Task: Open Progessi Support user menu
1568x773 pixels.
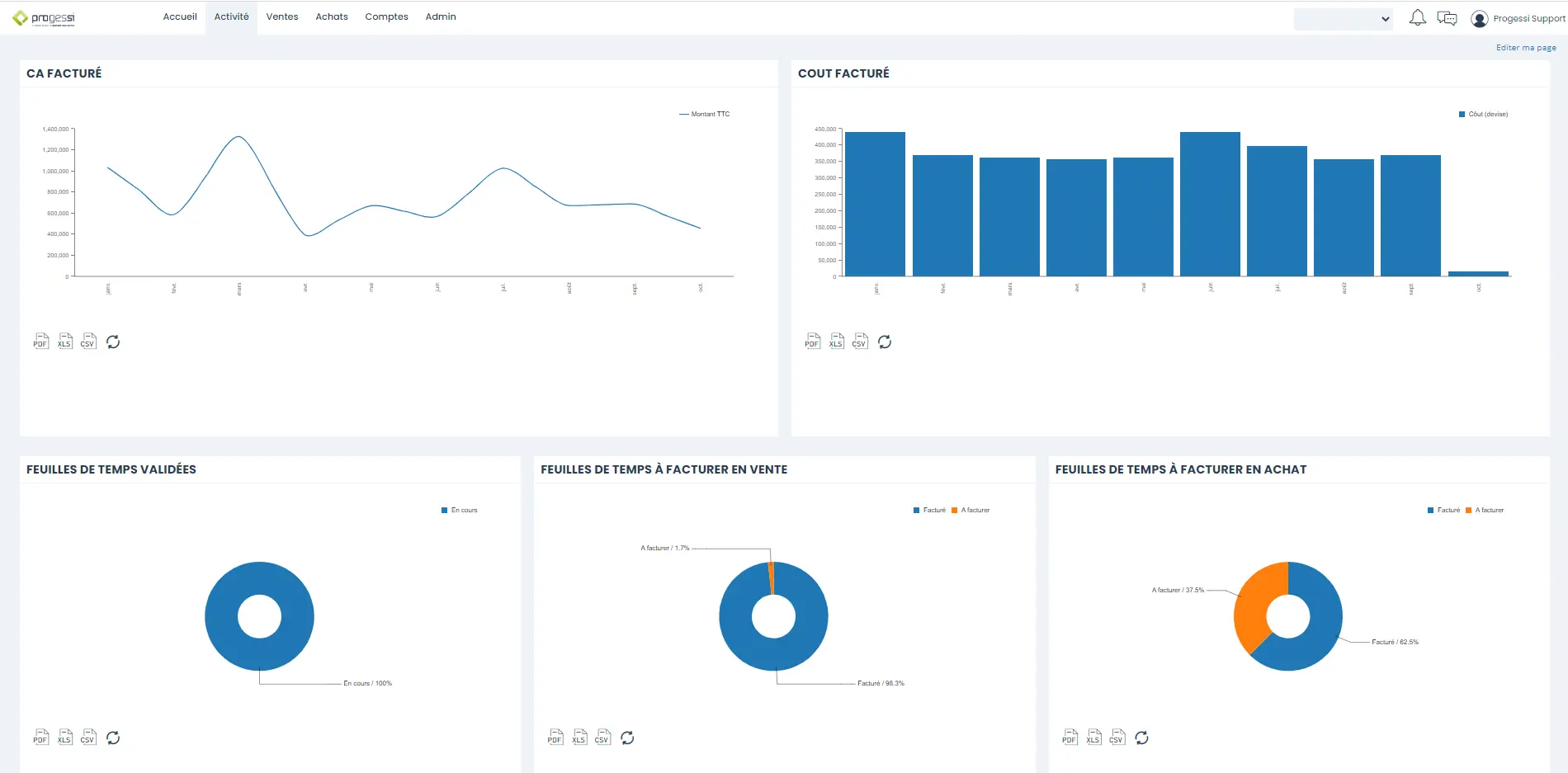Action: (x=1518, y=19)
